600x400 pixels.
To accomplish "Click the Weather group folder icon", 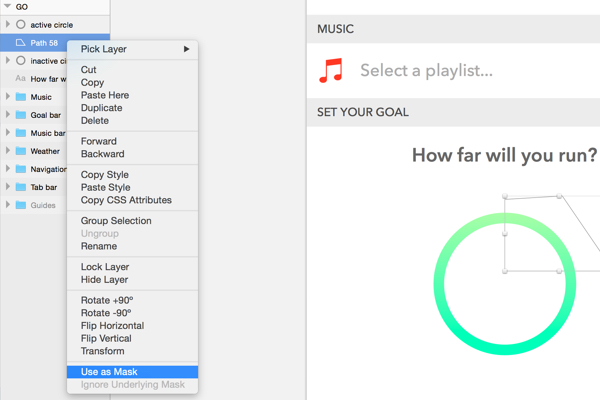I will tap(21, 150).
